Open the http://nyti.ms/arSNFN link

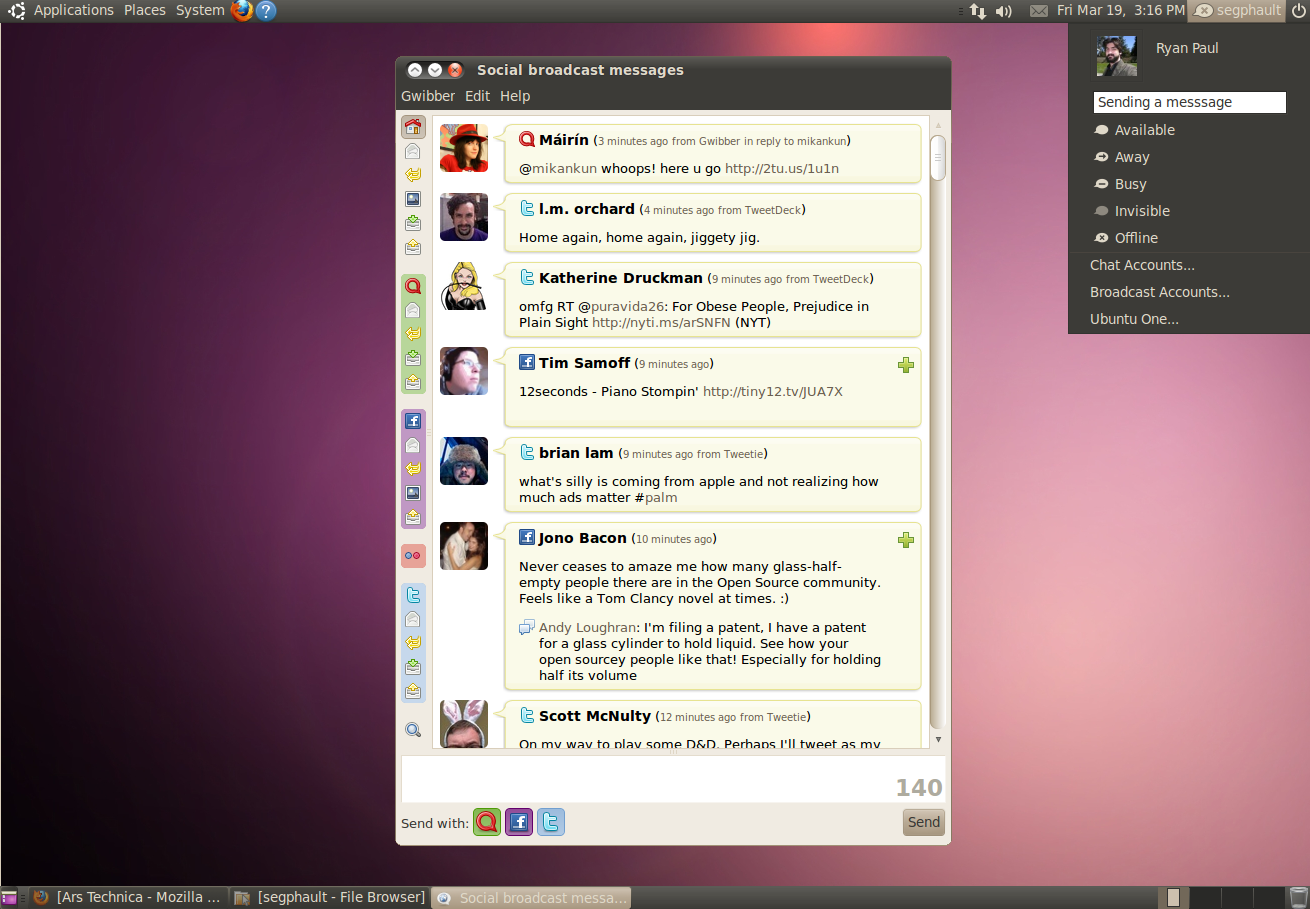click(661, 323)
